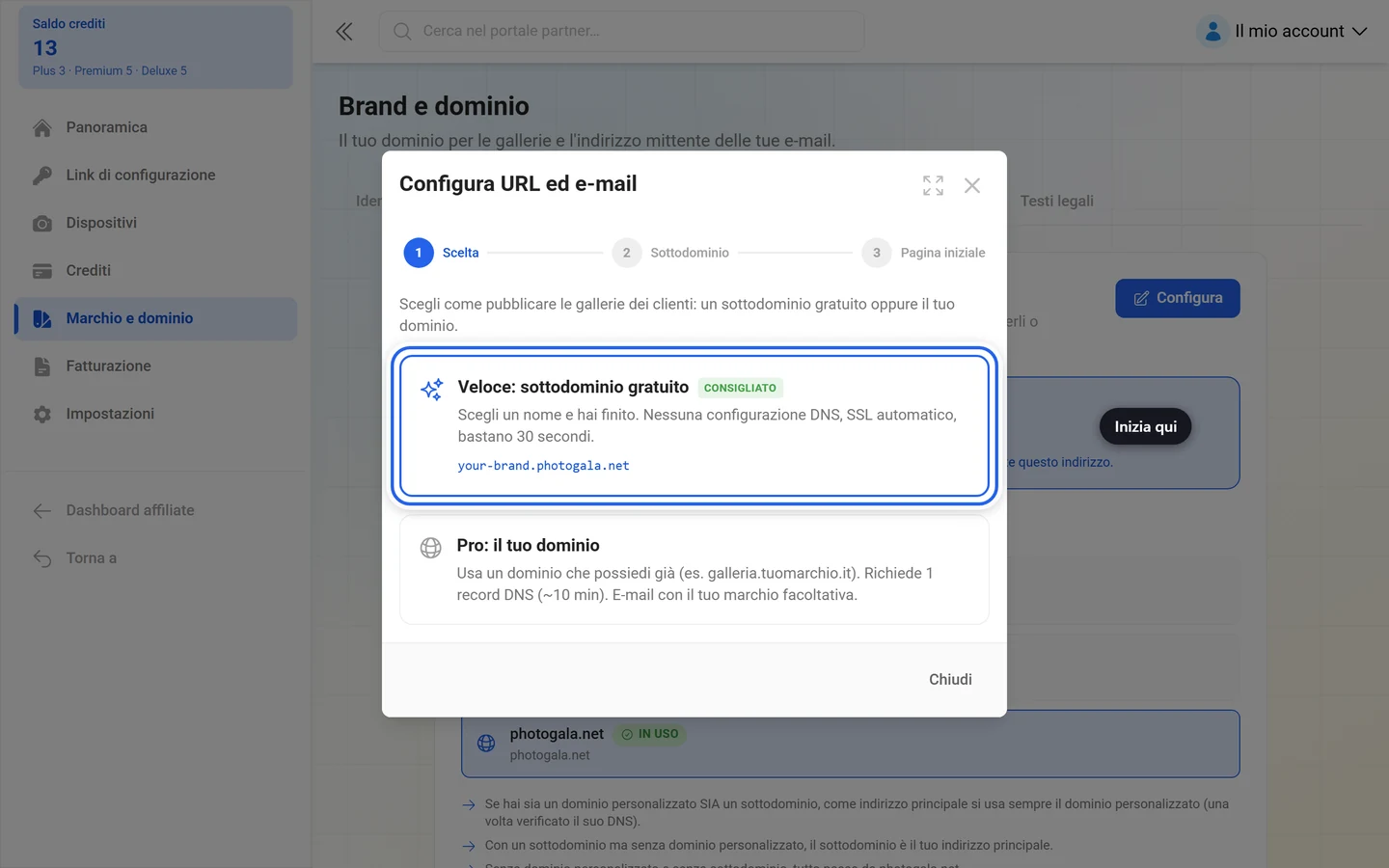
Task: Expand the Il mio account dropdown
Action: tap(1283, 31)
